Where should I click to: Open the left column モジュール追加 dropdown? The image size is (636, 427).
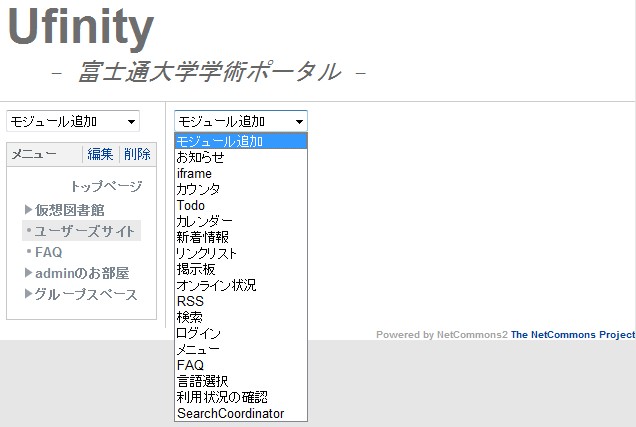pyautogui.click(x=73, y=121)
